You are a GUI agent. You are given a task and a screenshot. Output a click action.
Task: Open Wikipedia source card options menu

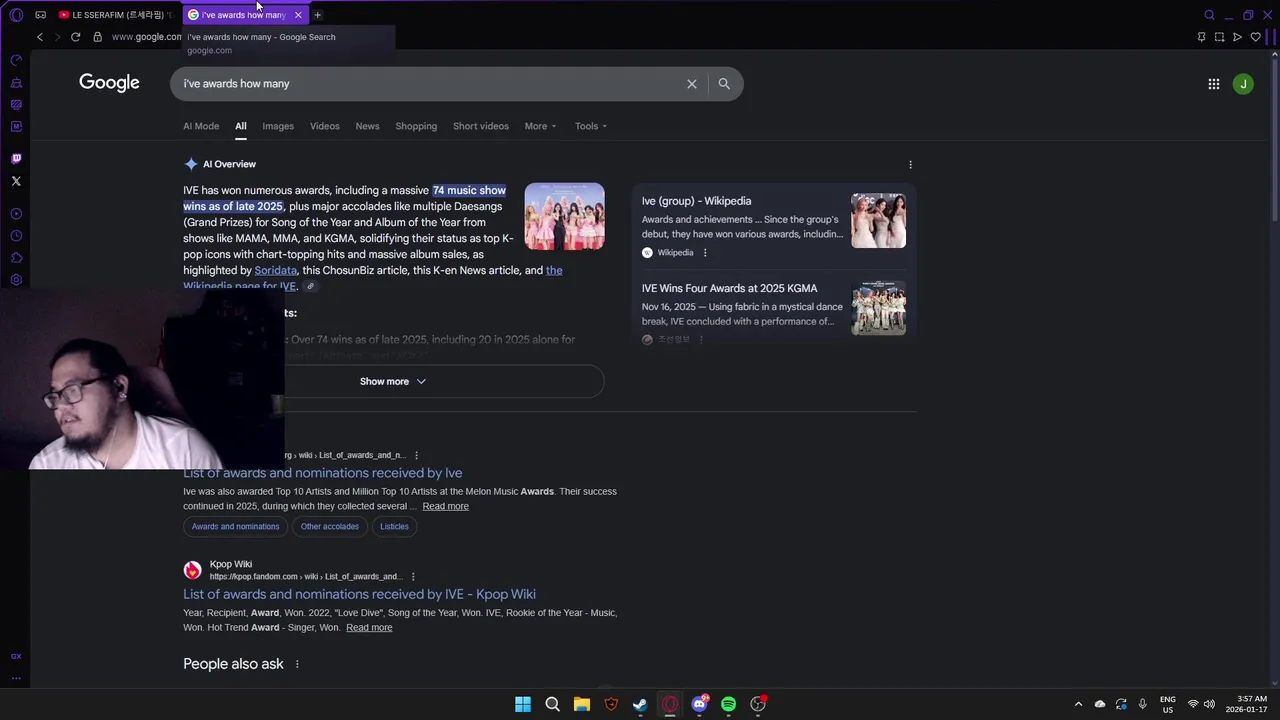pos(705,253)
